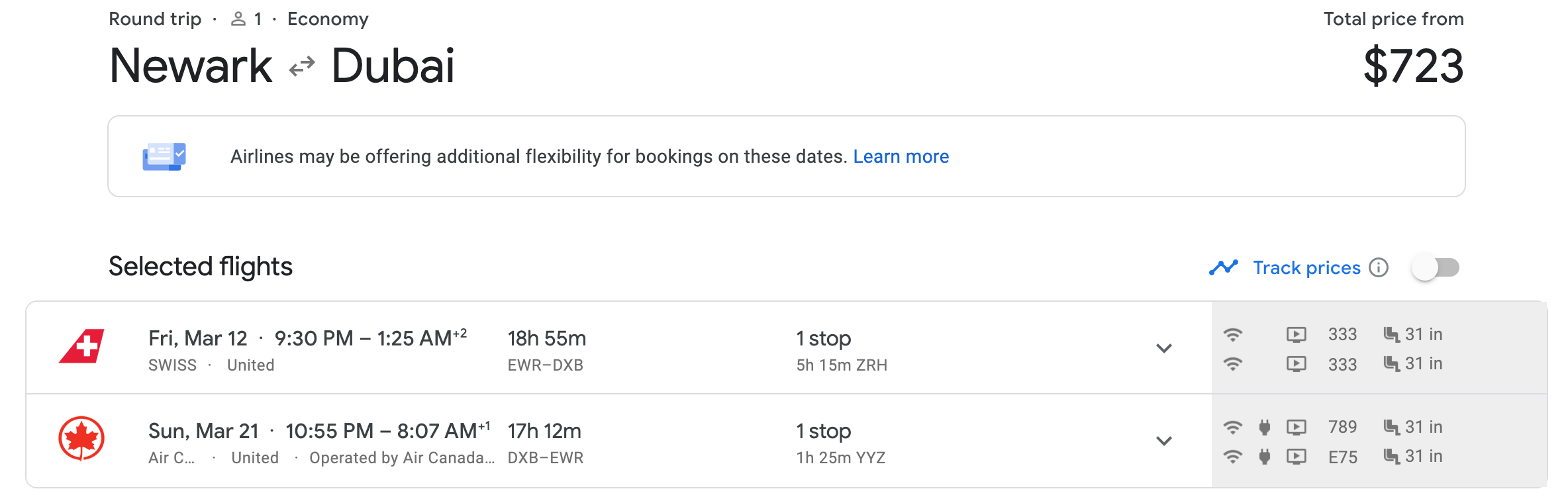Click the Air Canada maple leaf logo

click(81, 438)
